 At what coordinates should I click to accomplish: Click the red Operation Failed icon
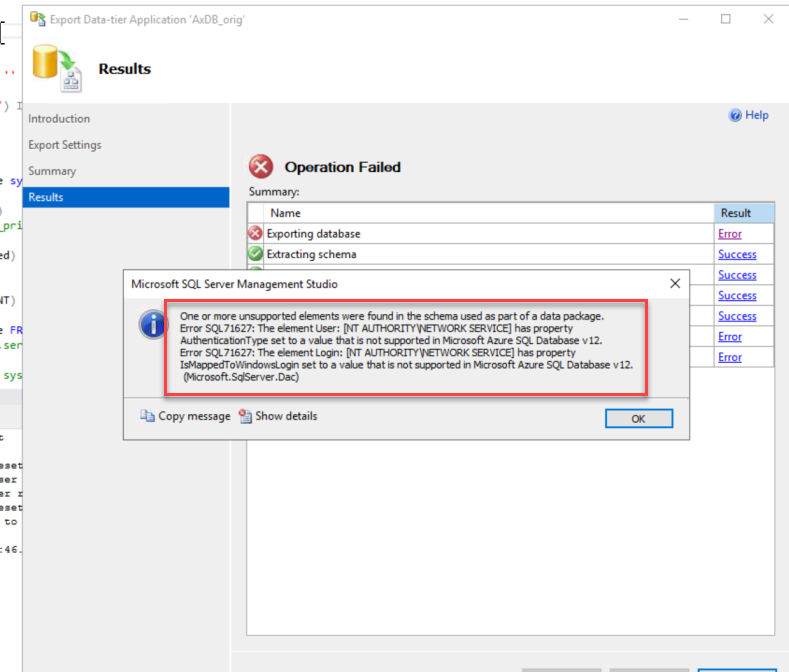(261, 167)
